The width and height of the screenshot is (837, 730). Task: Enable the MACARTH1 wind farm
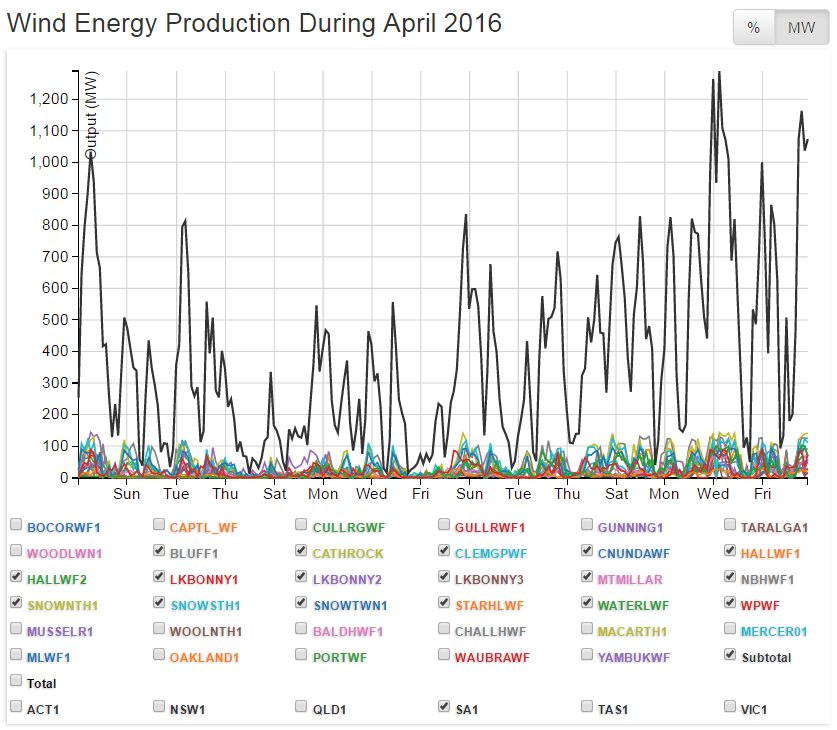[587, 627]
